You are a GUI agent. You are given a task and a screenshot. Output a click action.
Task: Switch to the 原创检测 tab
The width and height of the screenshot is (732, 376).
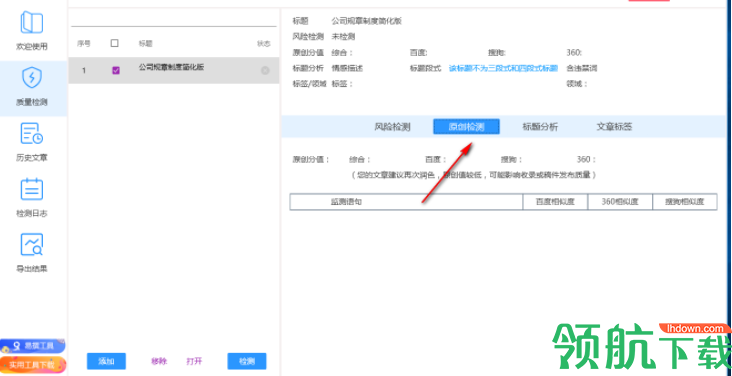pyautogui.click(x=466, y=127)
